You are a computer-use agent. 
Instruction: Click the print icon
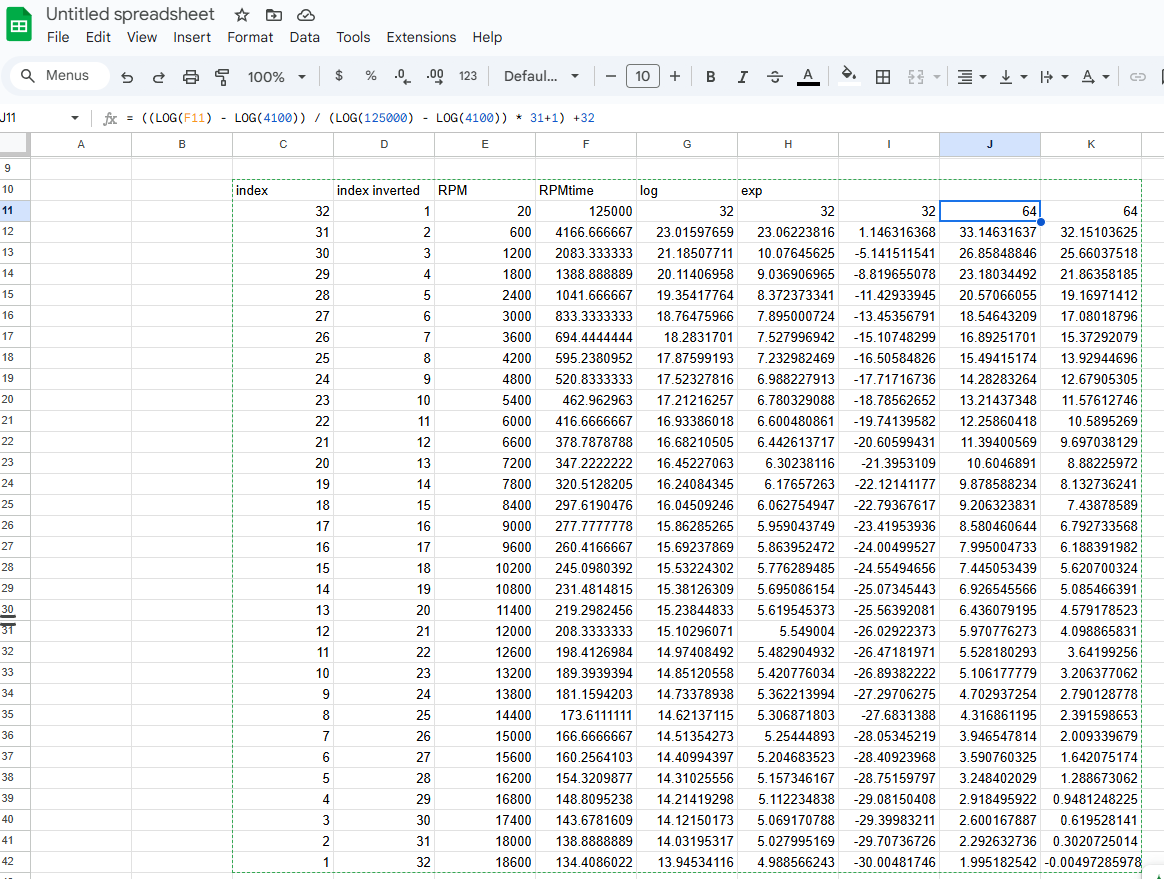(x=191, y=77)
